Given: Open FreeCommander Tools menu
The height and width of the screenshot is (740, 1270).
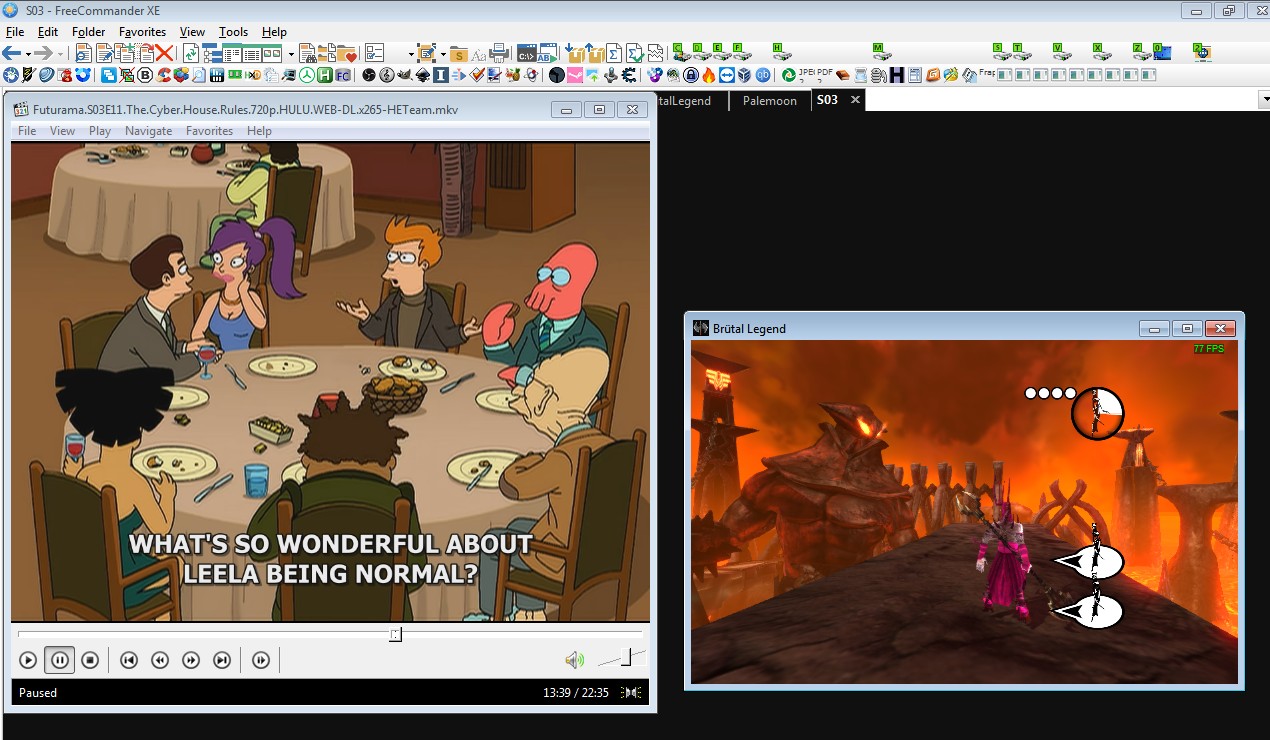Looking at the screenshot, I should 233,32.
